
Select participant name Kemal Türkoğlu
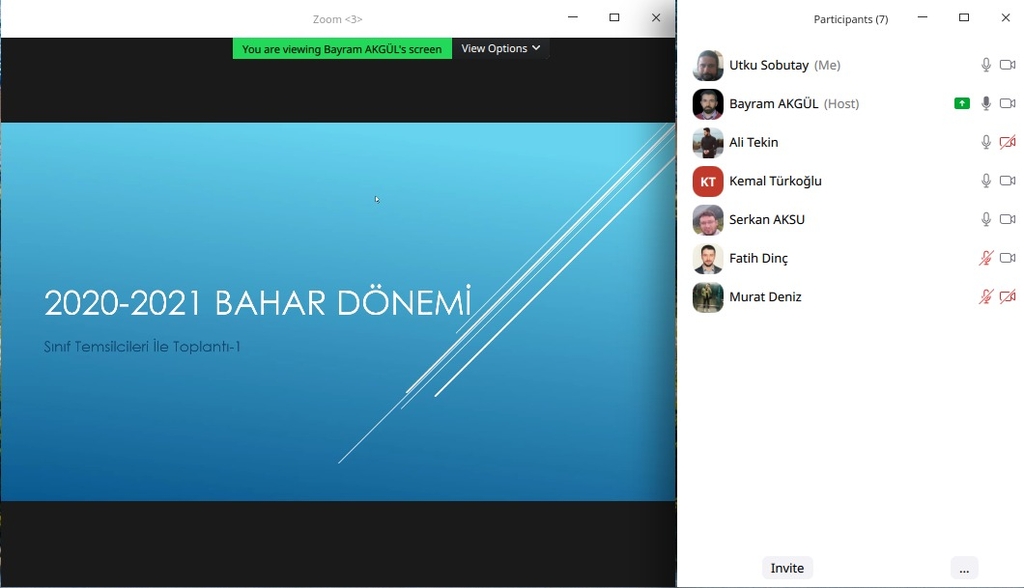tap(775, 180)
